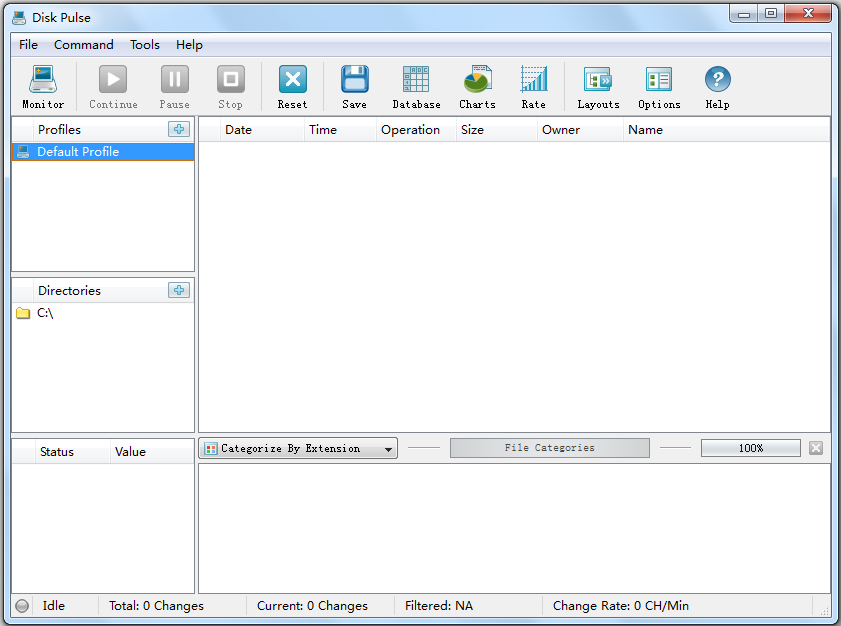The width and height of the screenshot is (841, 626).
Task: Open the Help menu in menu bar
Action: pyautogui.click(x=189, y=45)
